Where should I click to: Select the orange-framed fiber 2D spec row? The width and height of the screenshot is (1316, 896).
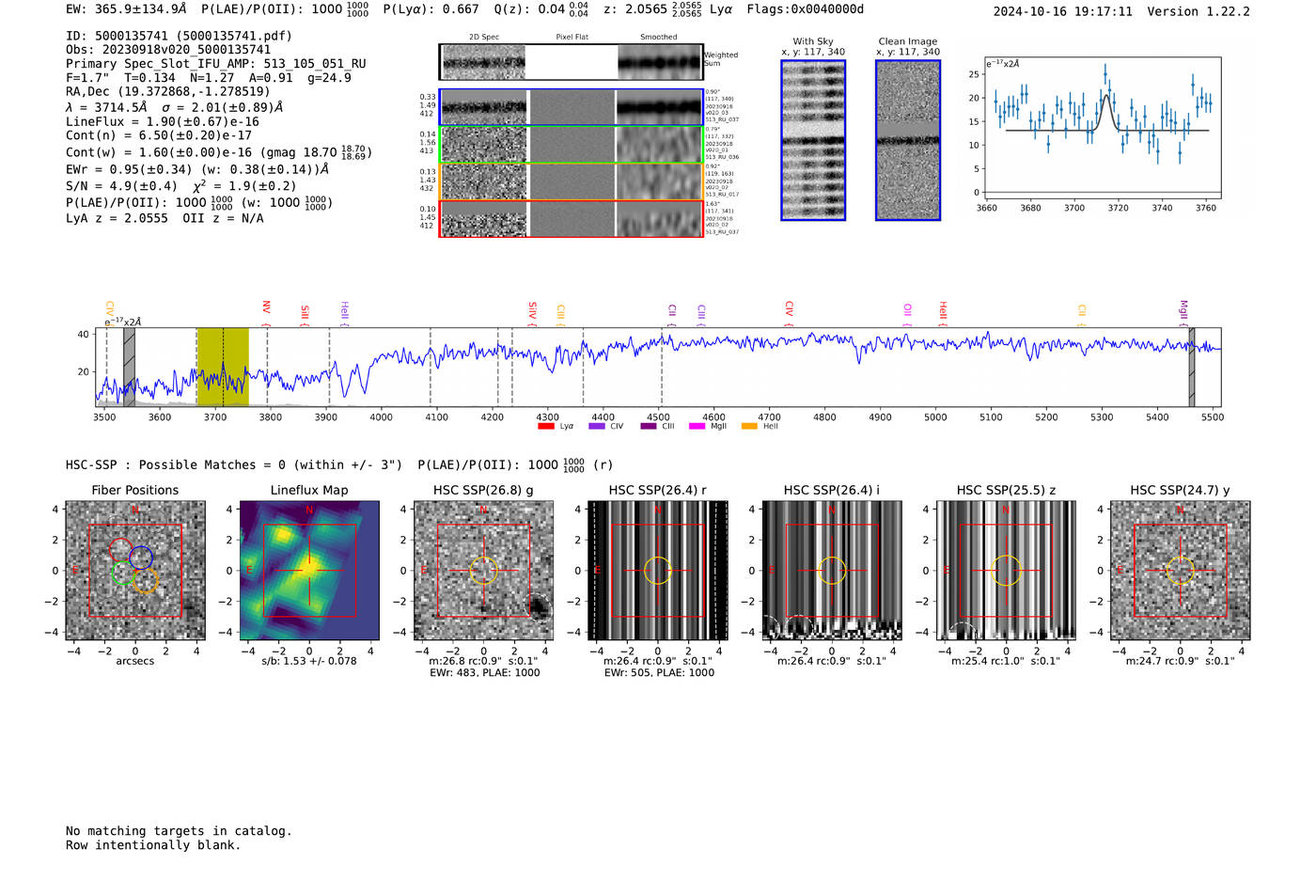point(571,181)
